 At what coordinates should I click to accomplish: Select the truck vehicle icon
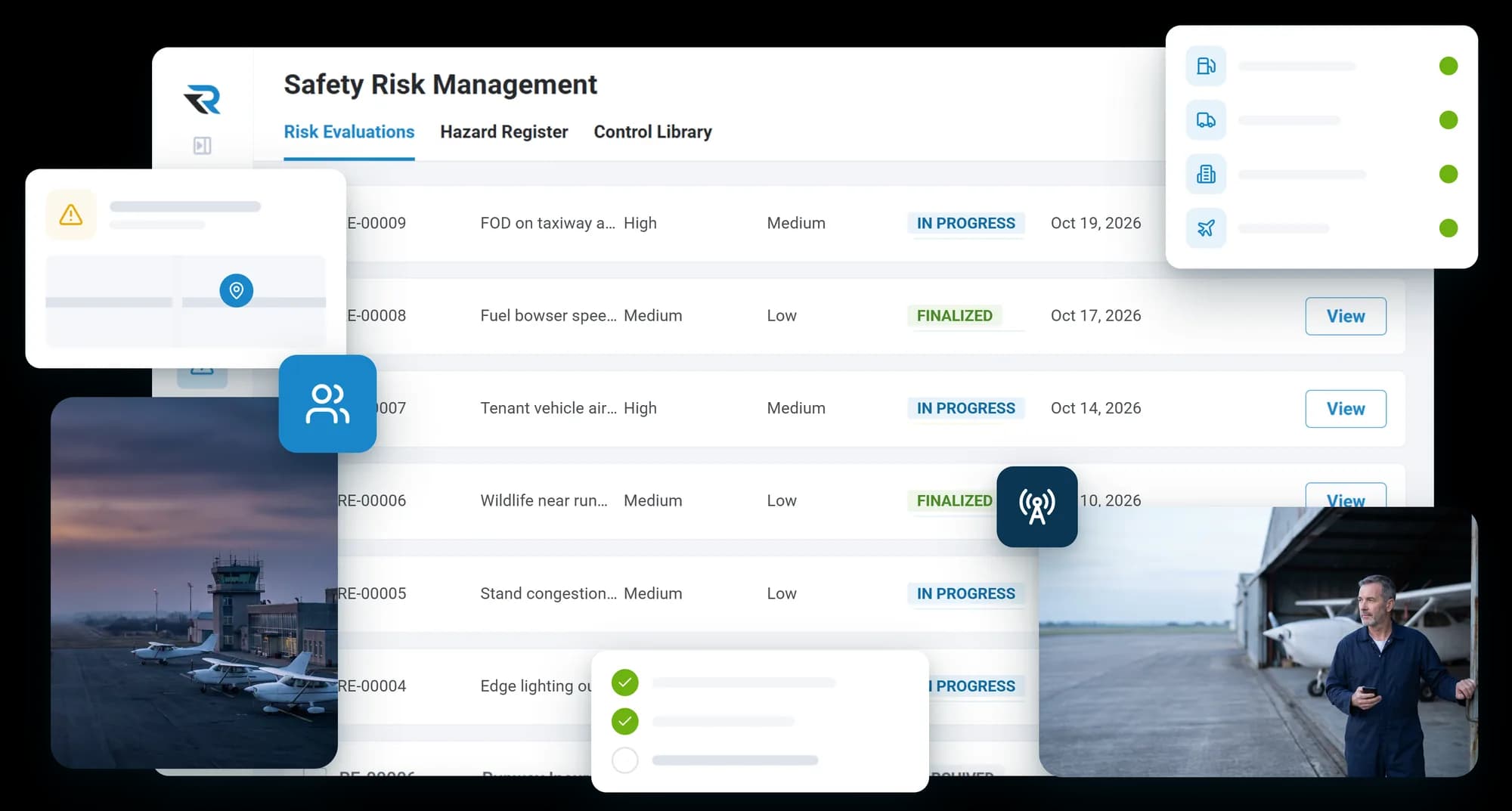tap(1206, 120)
